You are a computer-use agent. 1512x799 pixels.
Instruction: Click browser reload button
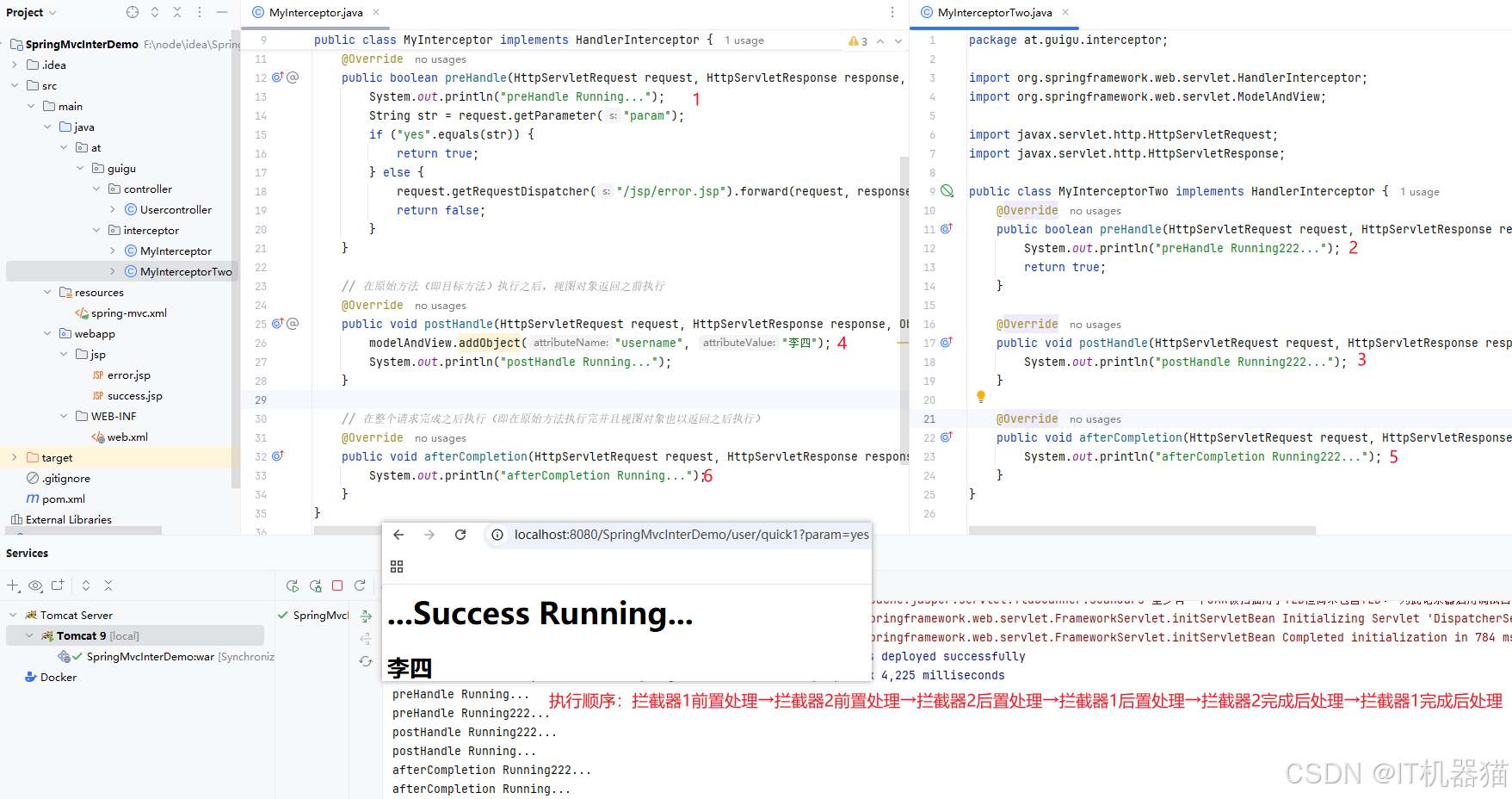pos(460,535)
